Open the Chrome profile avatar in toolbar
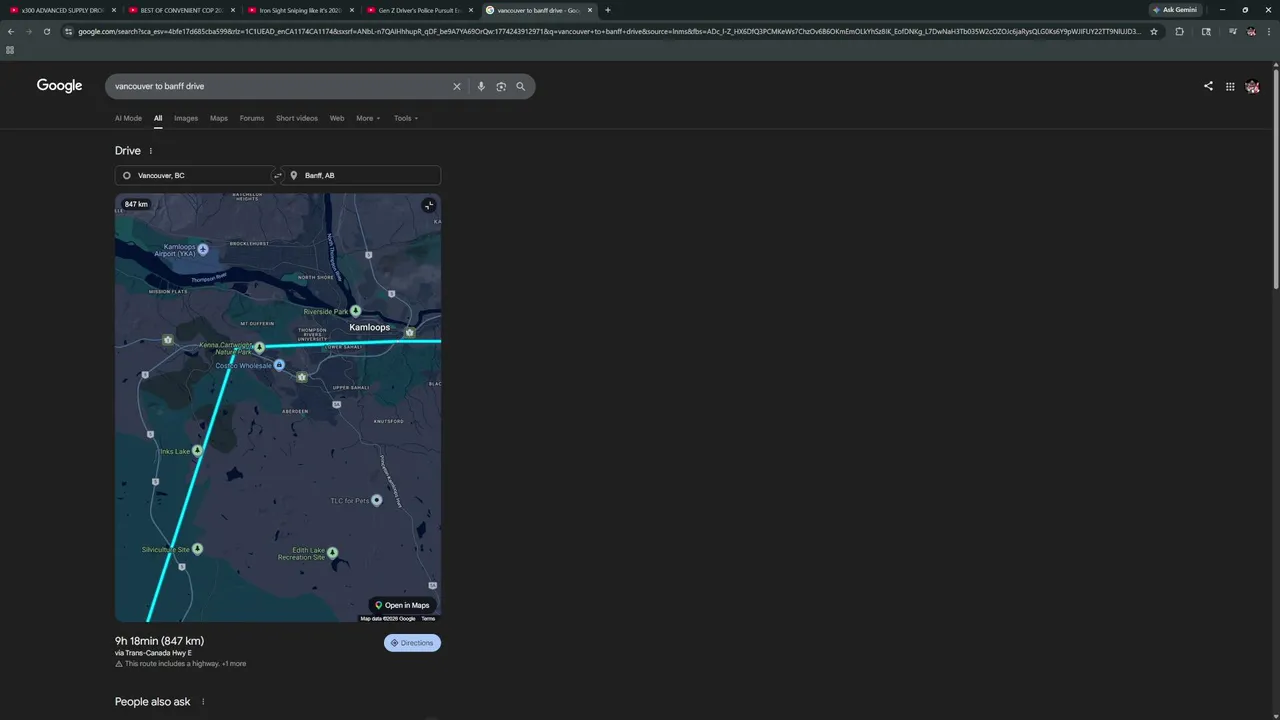 (x=1251, y=31)
